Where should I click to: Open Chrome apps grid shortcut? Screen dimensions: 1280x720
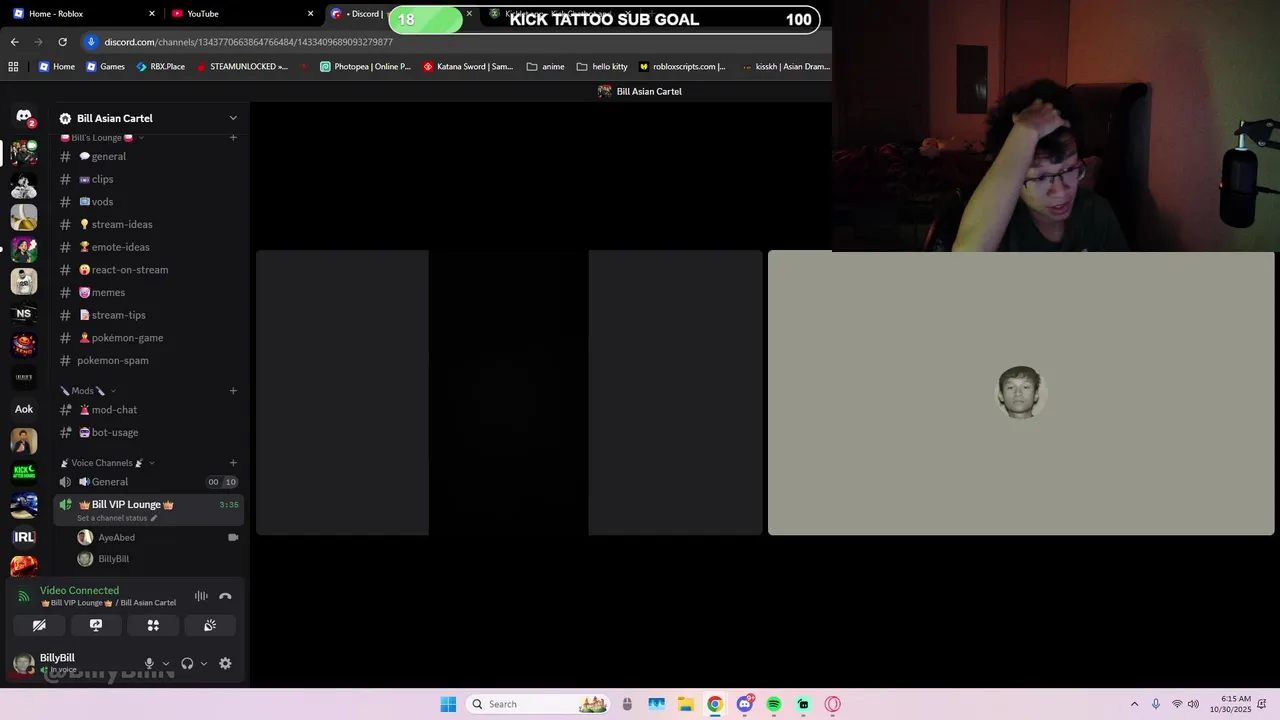click(13, 67)
